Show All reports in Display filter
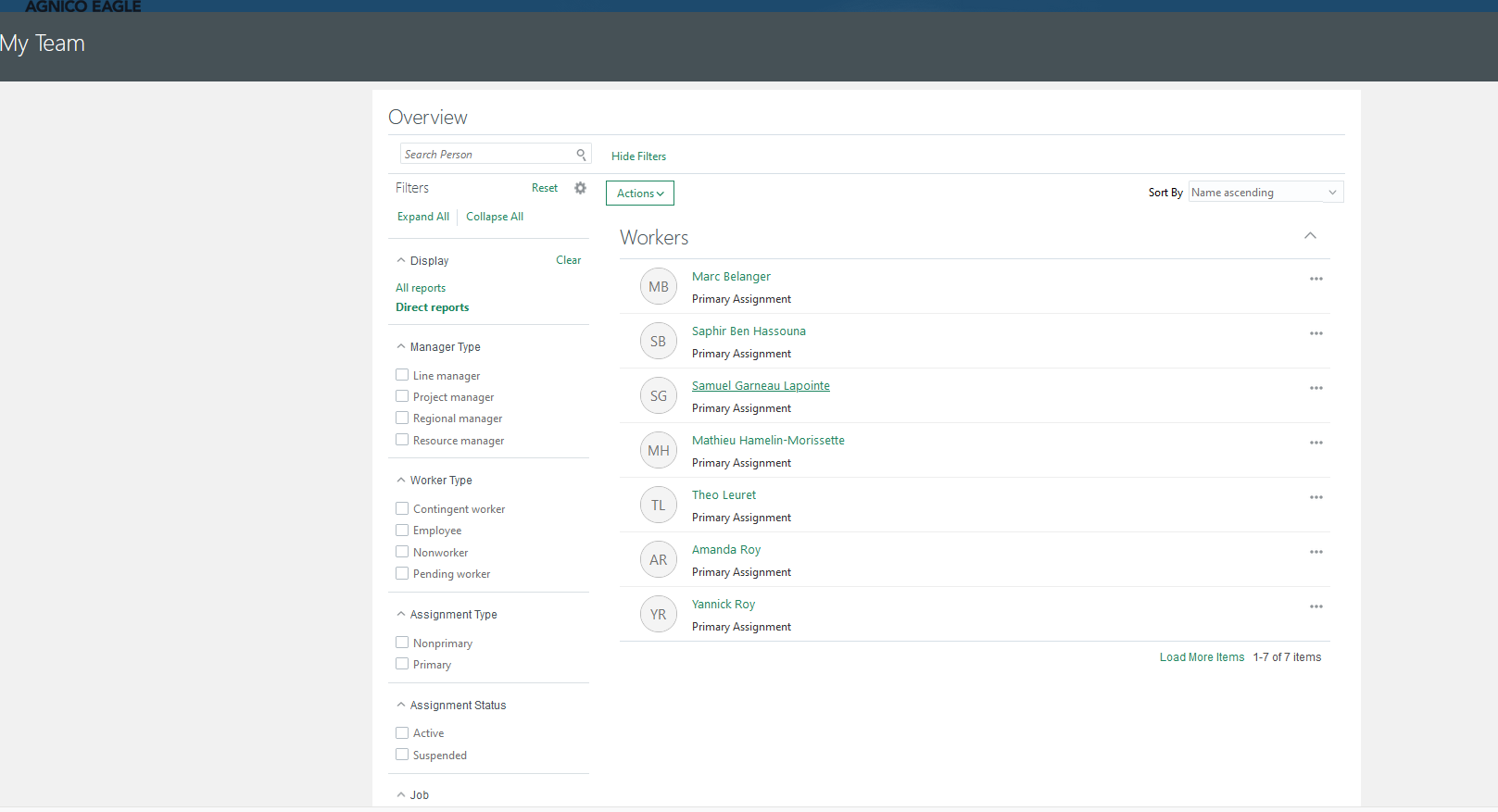This screenshot has width=1498, height=812. [421, 288]
